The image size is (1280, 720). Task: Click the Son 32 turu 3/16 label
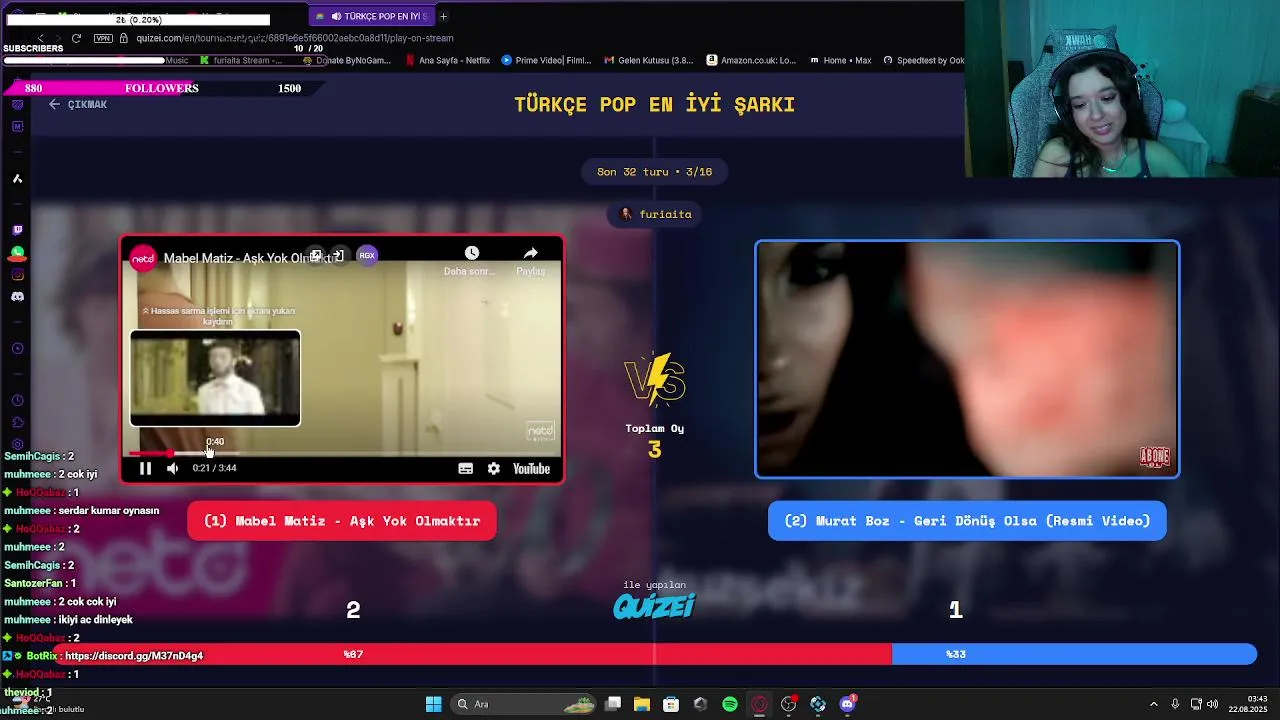tap(654, 172)
